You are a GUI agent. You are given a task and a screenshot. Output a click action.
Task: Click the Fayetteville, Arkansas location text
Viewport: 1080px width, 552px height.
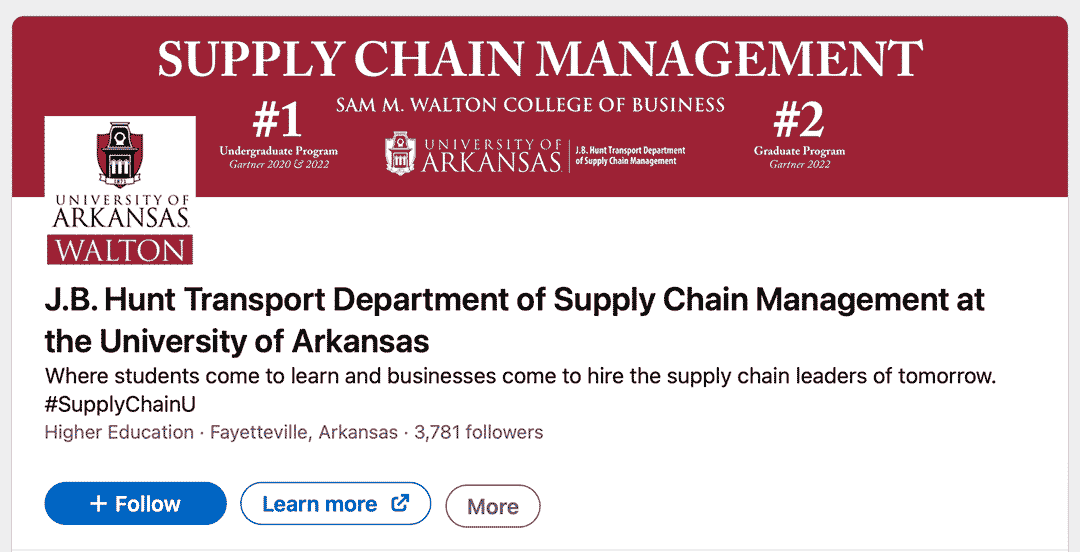304,433
